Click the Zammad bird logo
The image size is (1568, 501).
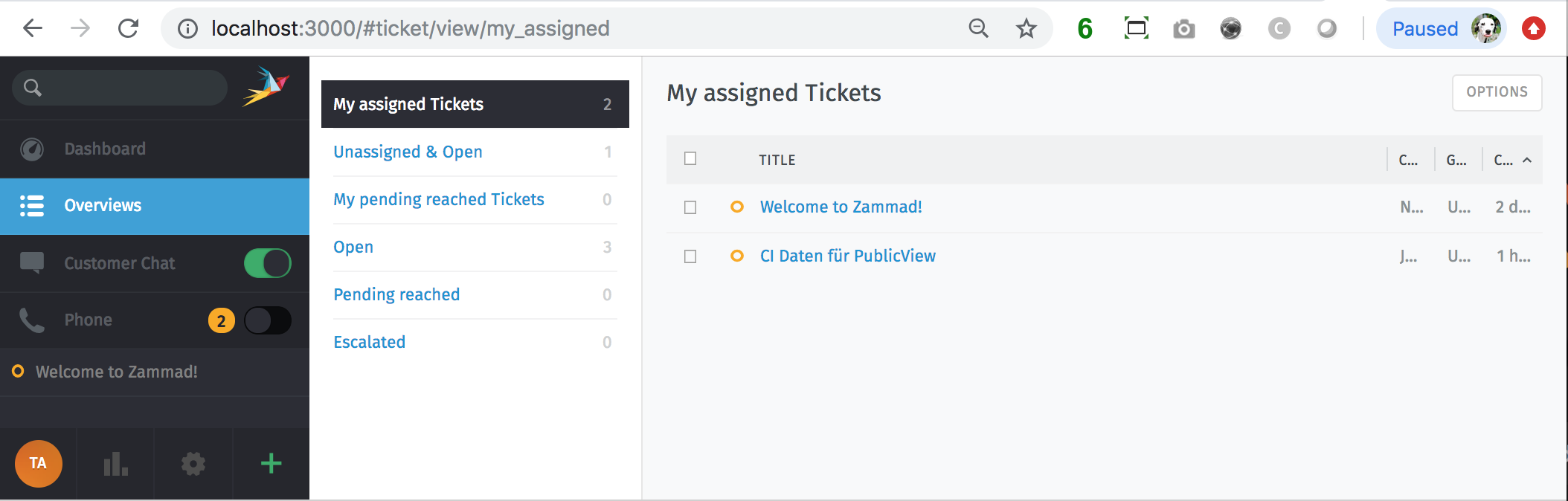(x=266, y=87)
